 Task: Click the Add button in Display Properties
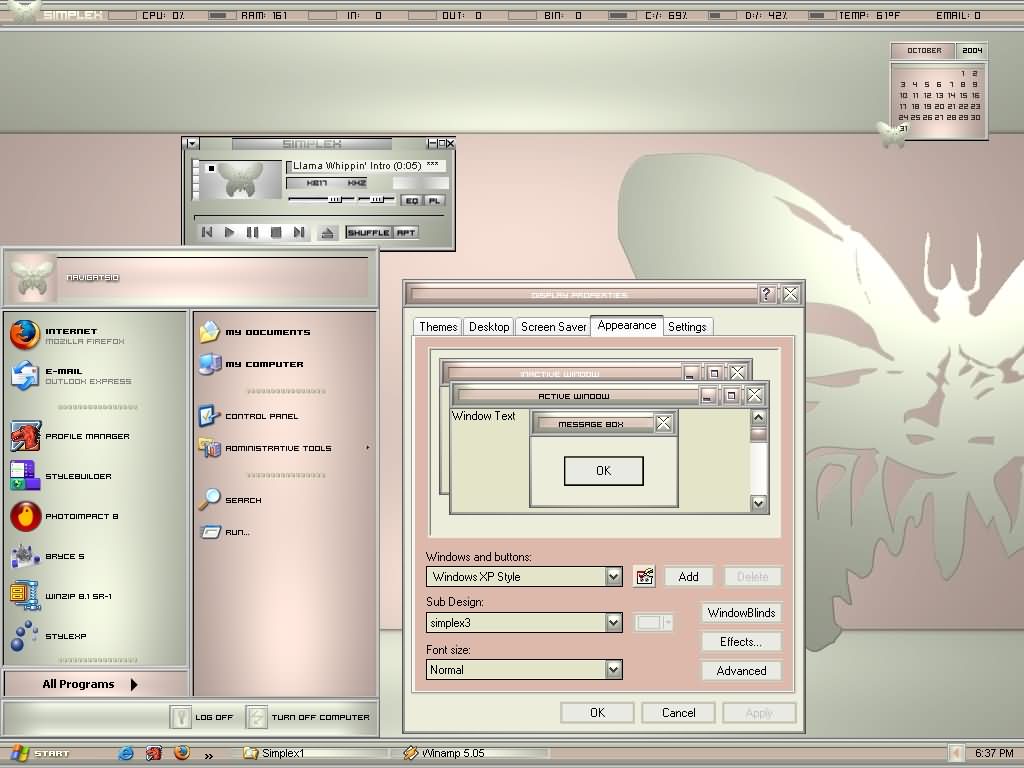(x=688, y=577)
